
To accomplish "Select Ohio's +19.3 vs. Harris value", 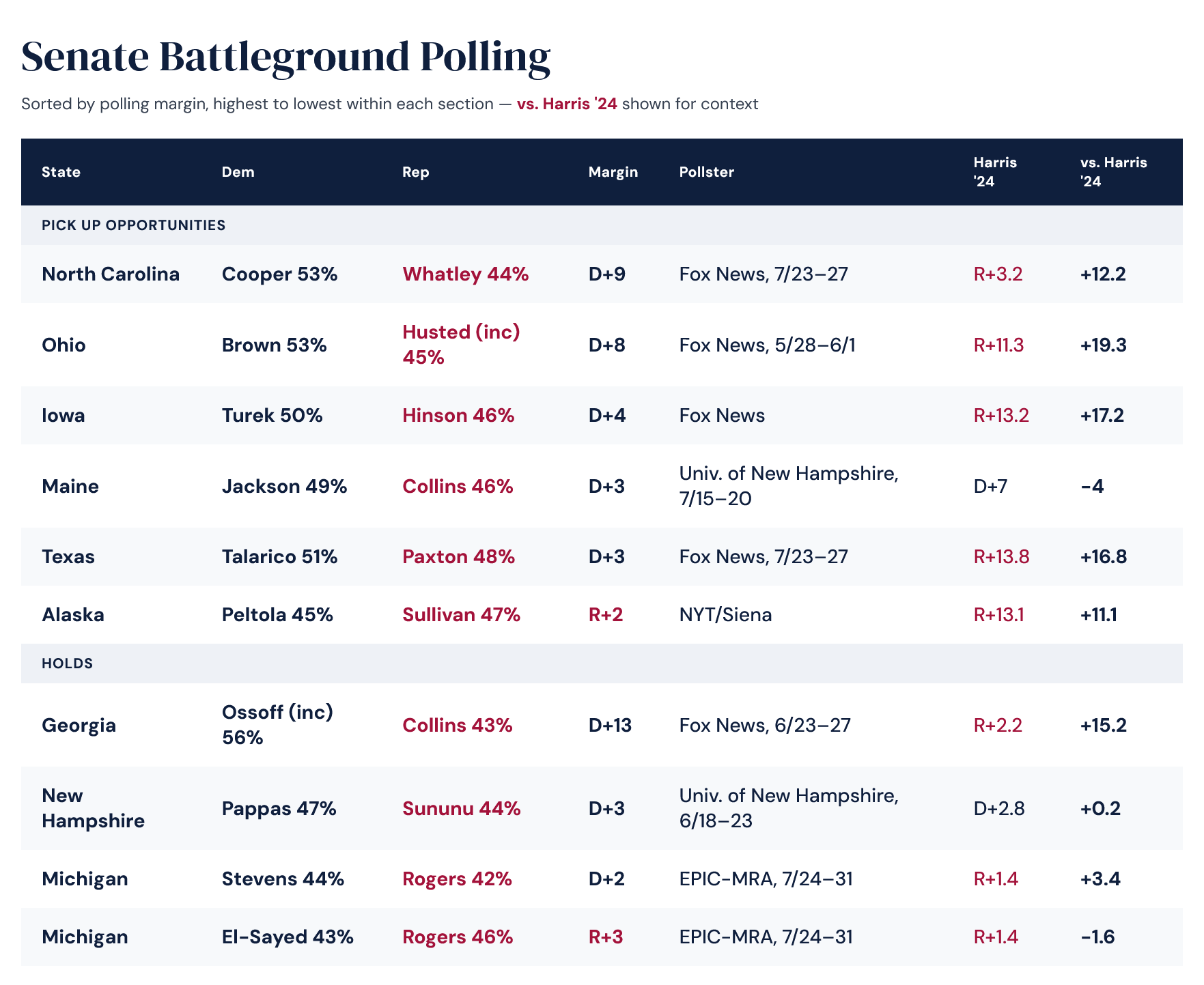I will (x=1103, y=345).
